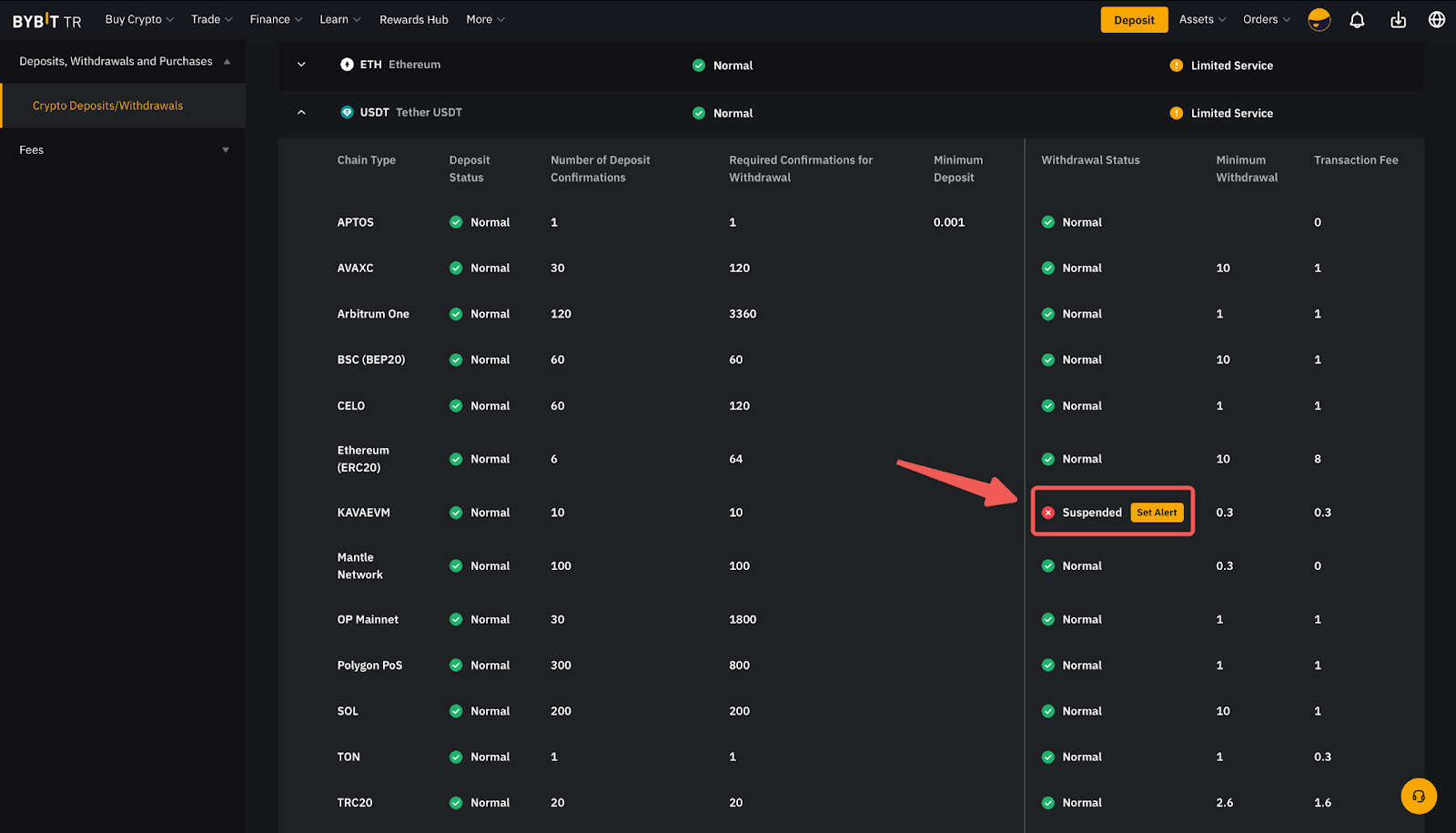Expand the Fees sidebar section
Screen dimensions: 1456x833
tap(226, 150)
